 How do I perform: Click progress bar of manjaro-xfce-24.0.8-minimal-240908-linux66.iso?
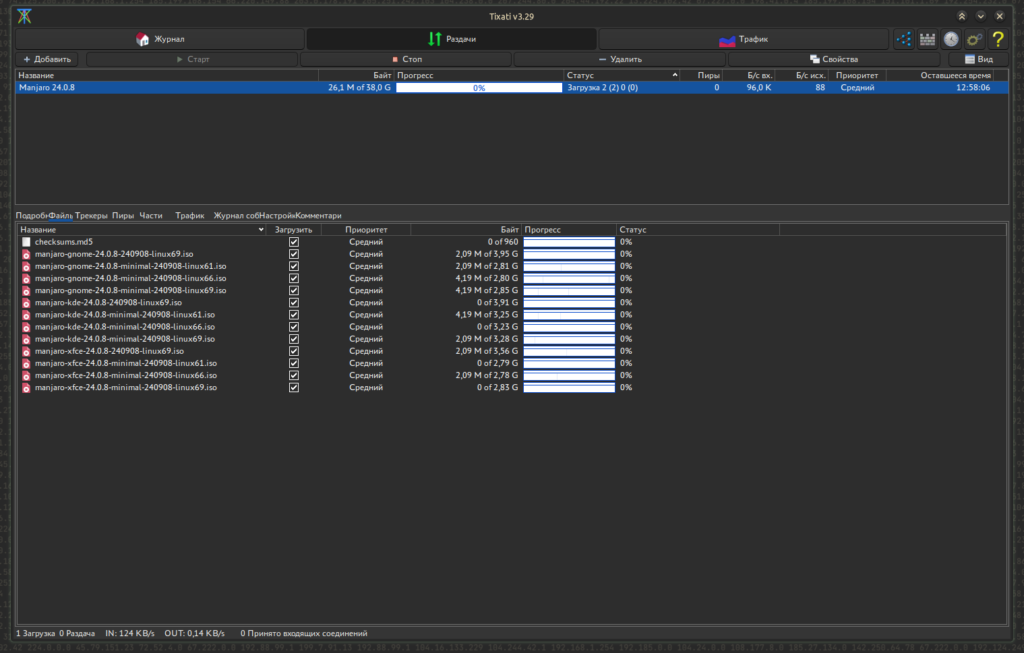(x=569, y=375)
